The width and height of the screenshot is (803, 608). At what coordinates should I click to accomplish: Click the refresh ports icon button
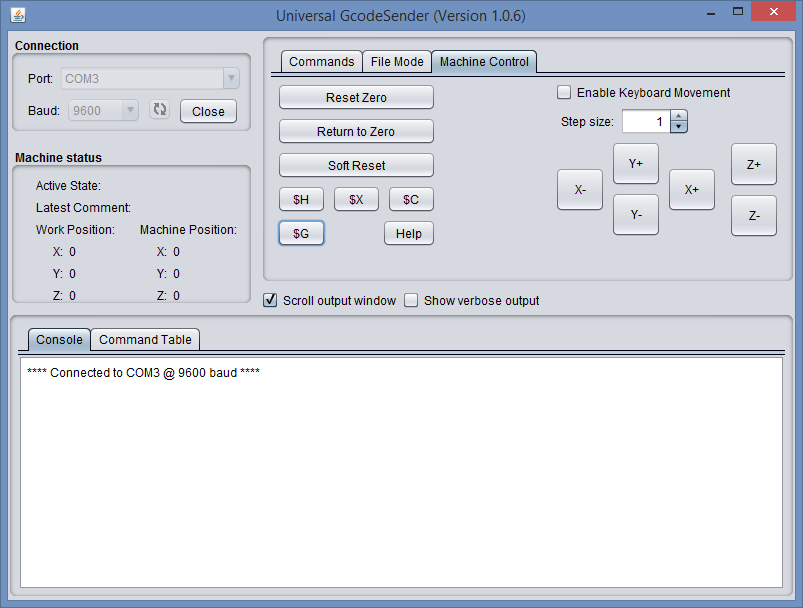(x=160, y=110)
